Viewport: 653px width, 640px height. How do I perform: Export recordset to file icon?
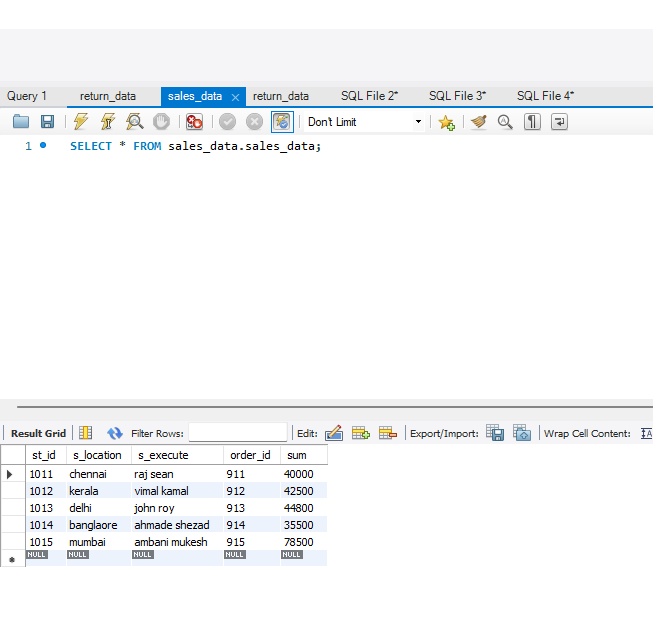coord(495,433)
